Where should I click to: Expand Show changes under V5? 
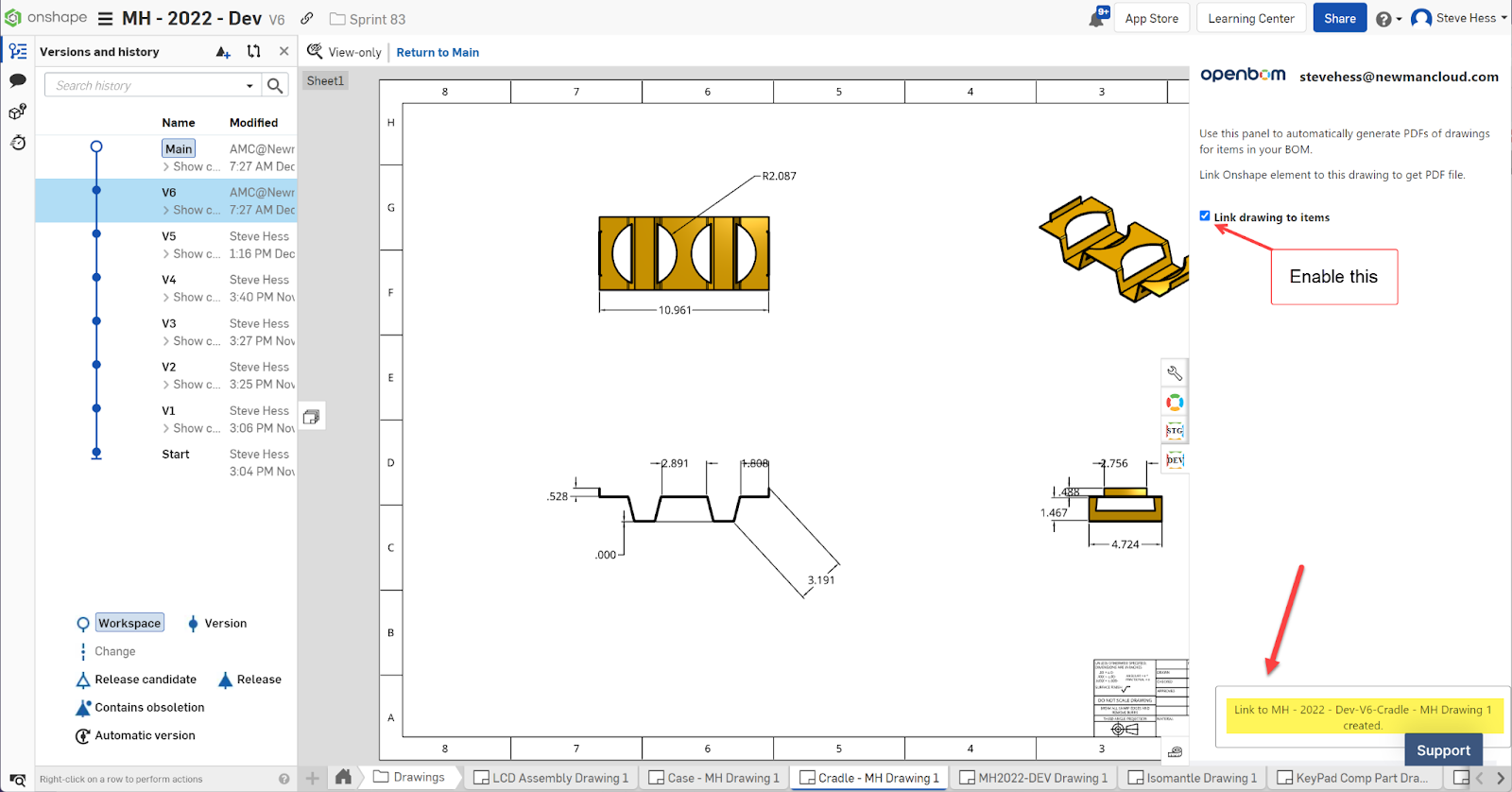[191, 253]
